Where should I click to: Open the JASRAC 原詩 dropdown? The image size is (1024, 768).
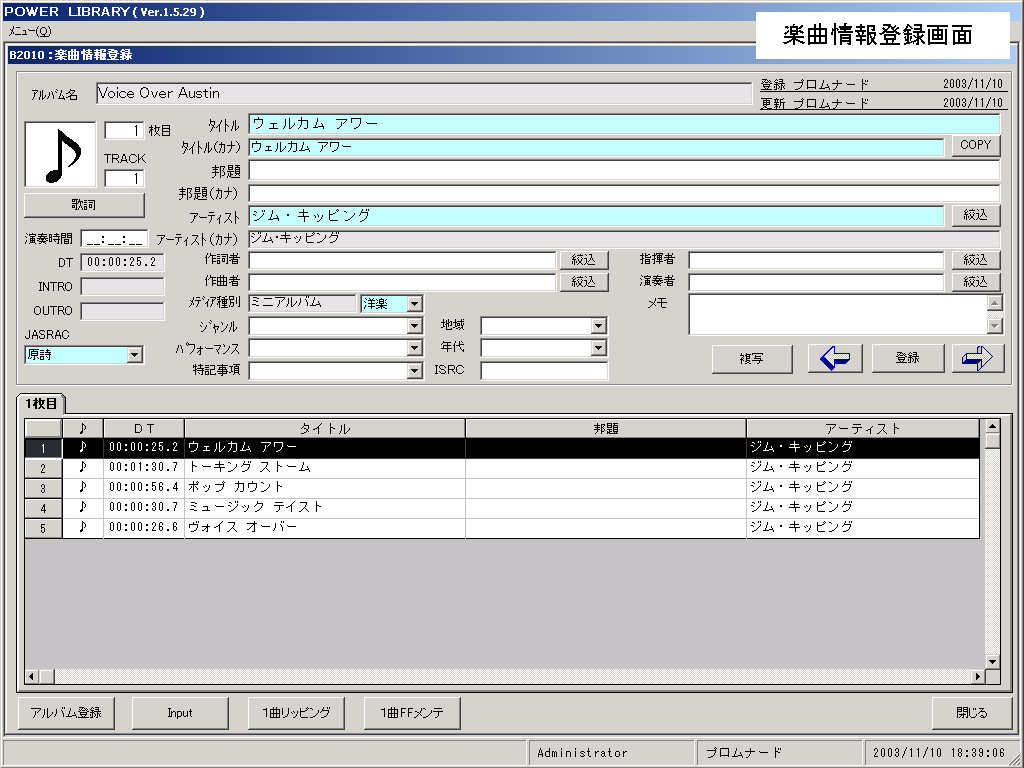click(135, 355)
